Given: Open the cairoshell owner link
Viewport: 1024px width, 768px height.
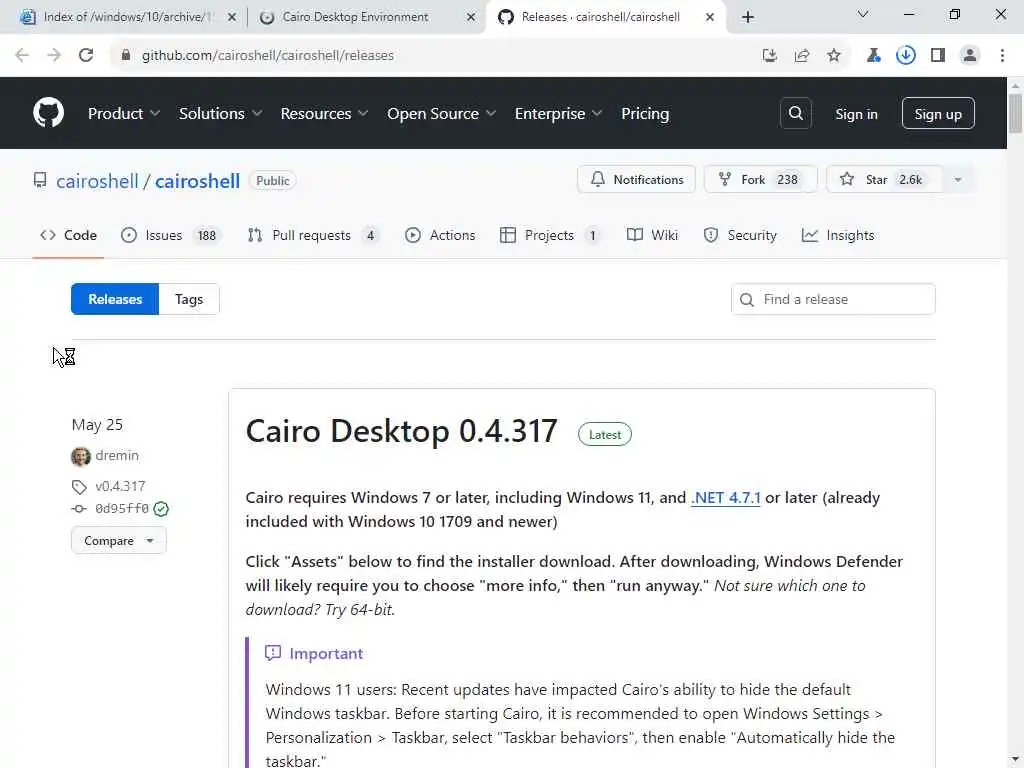Looking at the screenshot, I should 97,181.
